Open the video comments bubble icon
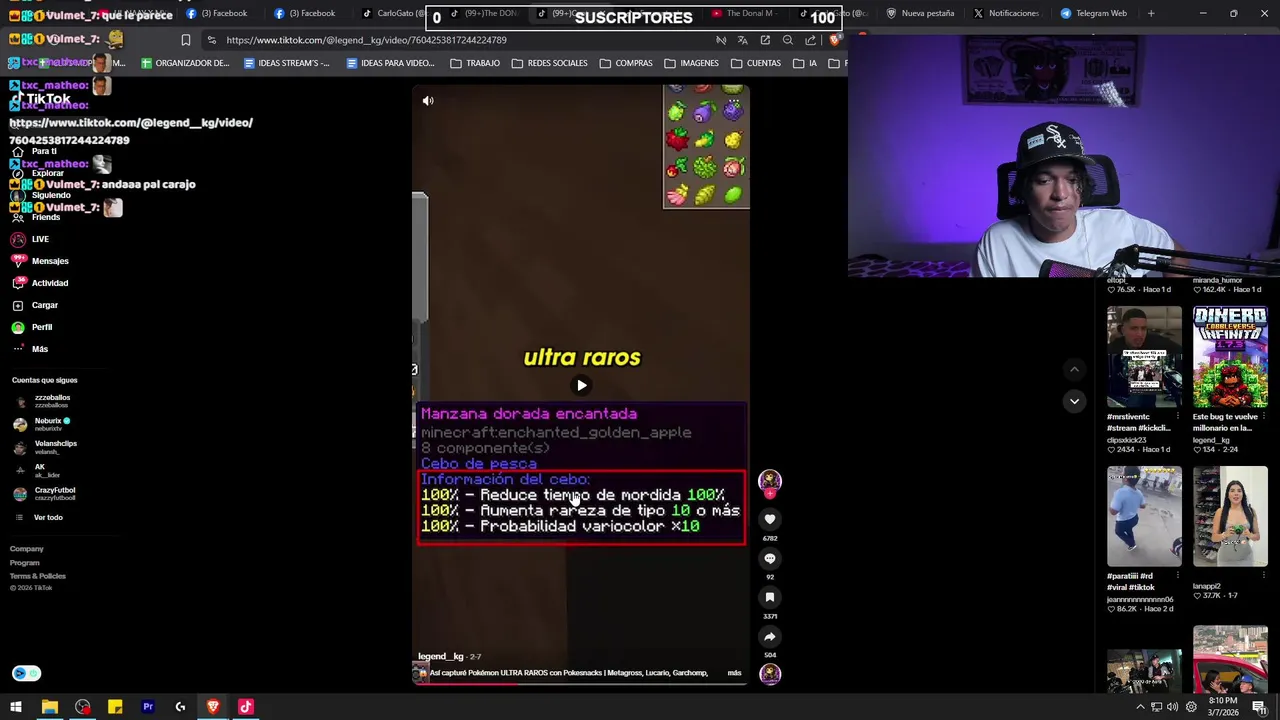 (770, 558)
